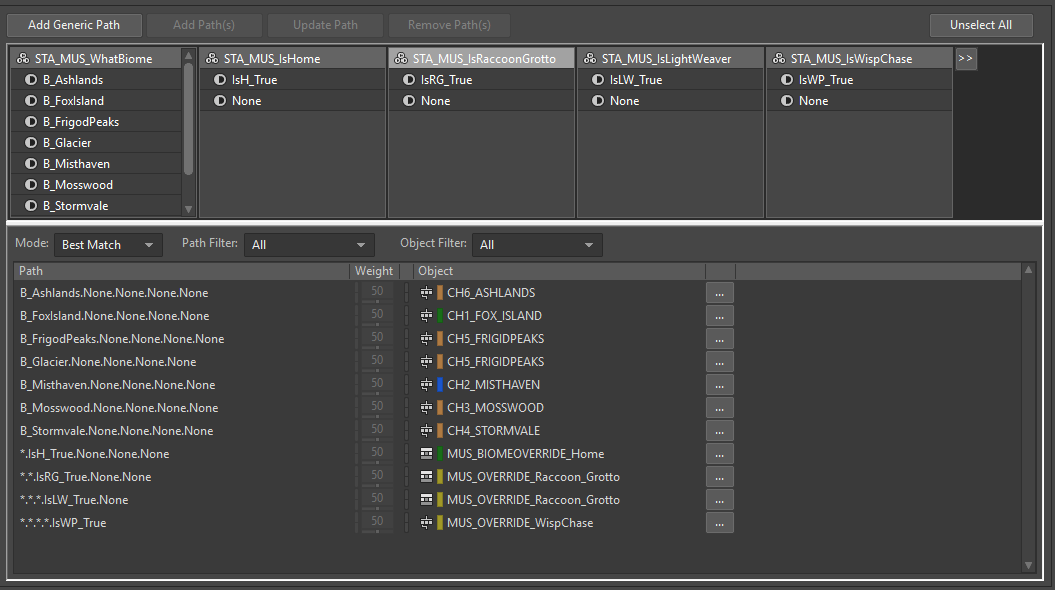Image resolution: width=1055 pixels, height=590 pixels.
Task: Click the state group icon beside STA_MUS_WhatBiome
Action: coord(23,59)
